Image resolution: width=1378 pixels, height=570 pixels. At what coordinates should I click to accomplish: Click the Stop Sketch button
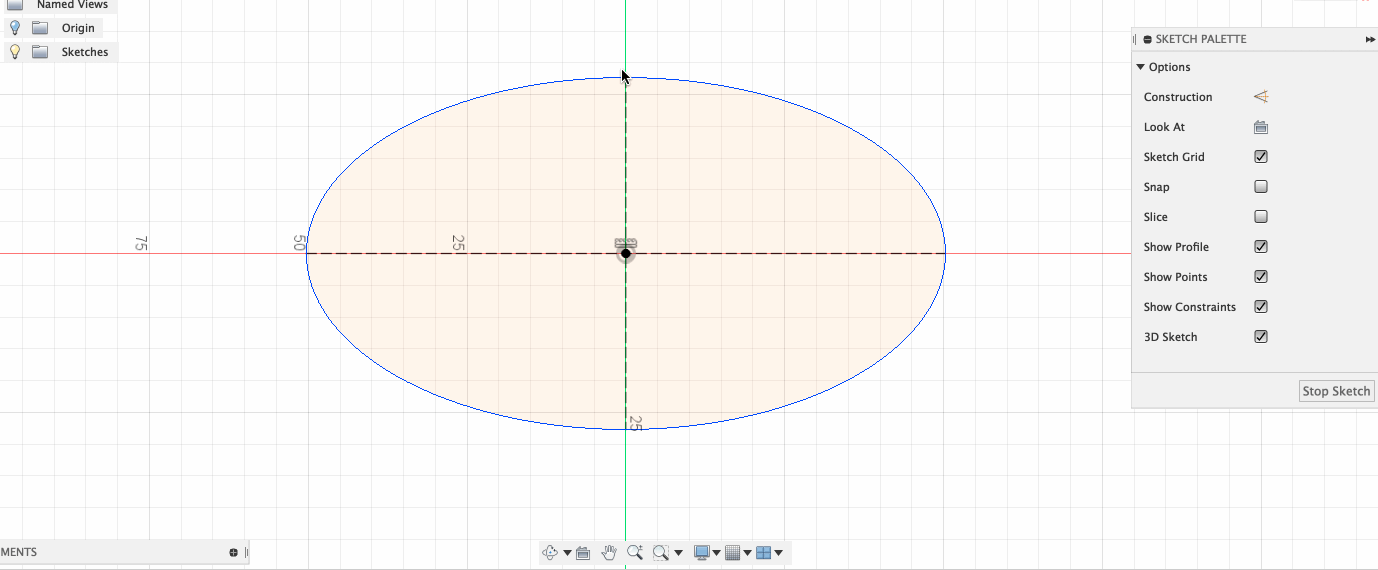click(x=1336, y=391)
